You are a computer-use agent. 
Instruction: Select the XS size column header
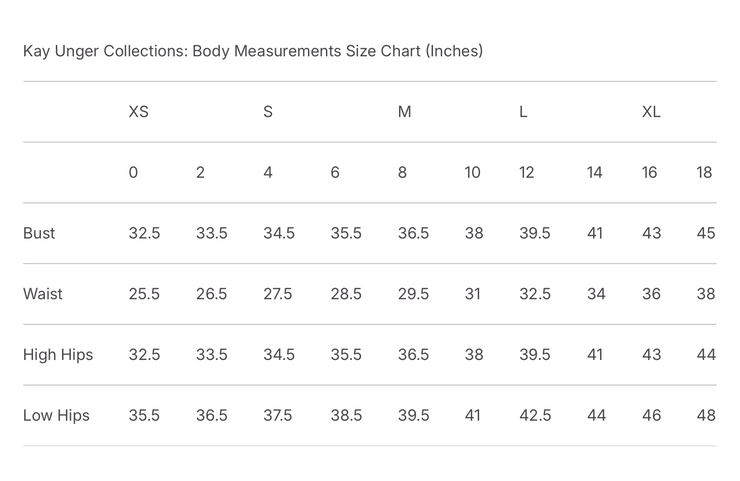[138, 112]
